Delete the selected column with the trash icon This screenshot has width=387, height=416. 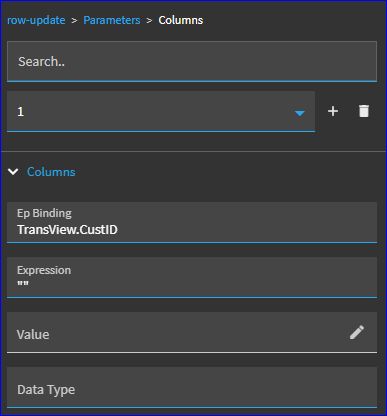click(364, 111)
